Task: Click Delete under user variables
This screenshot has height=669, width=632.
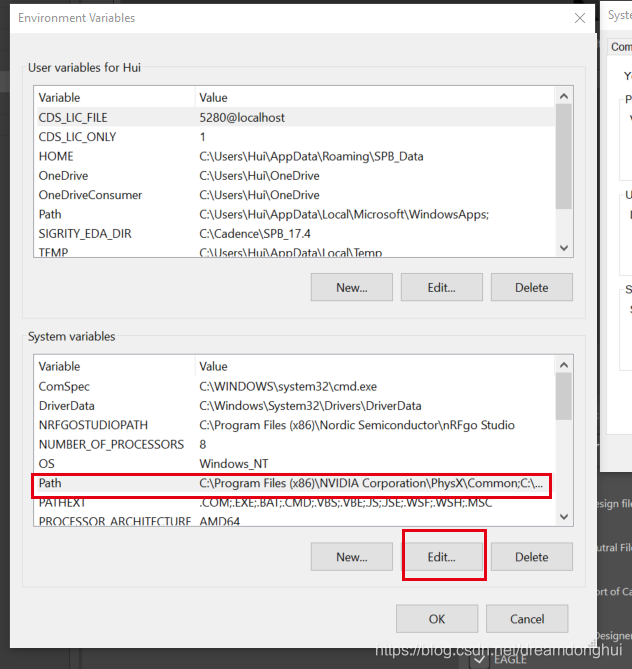Action: [532, 288]
